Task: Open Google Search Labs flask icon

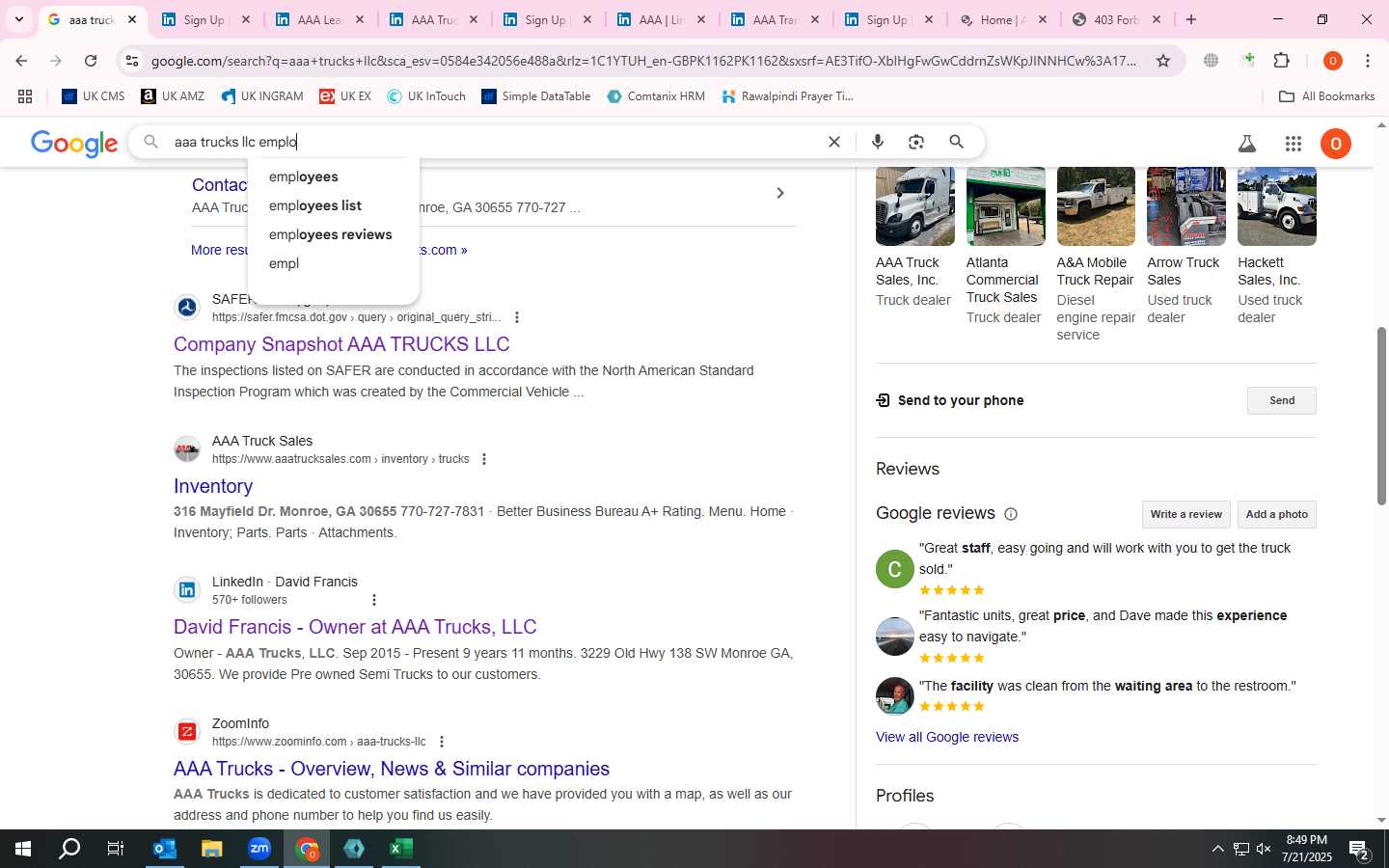Action: click(x=1247, y=144)
